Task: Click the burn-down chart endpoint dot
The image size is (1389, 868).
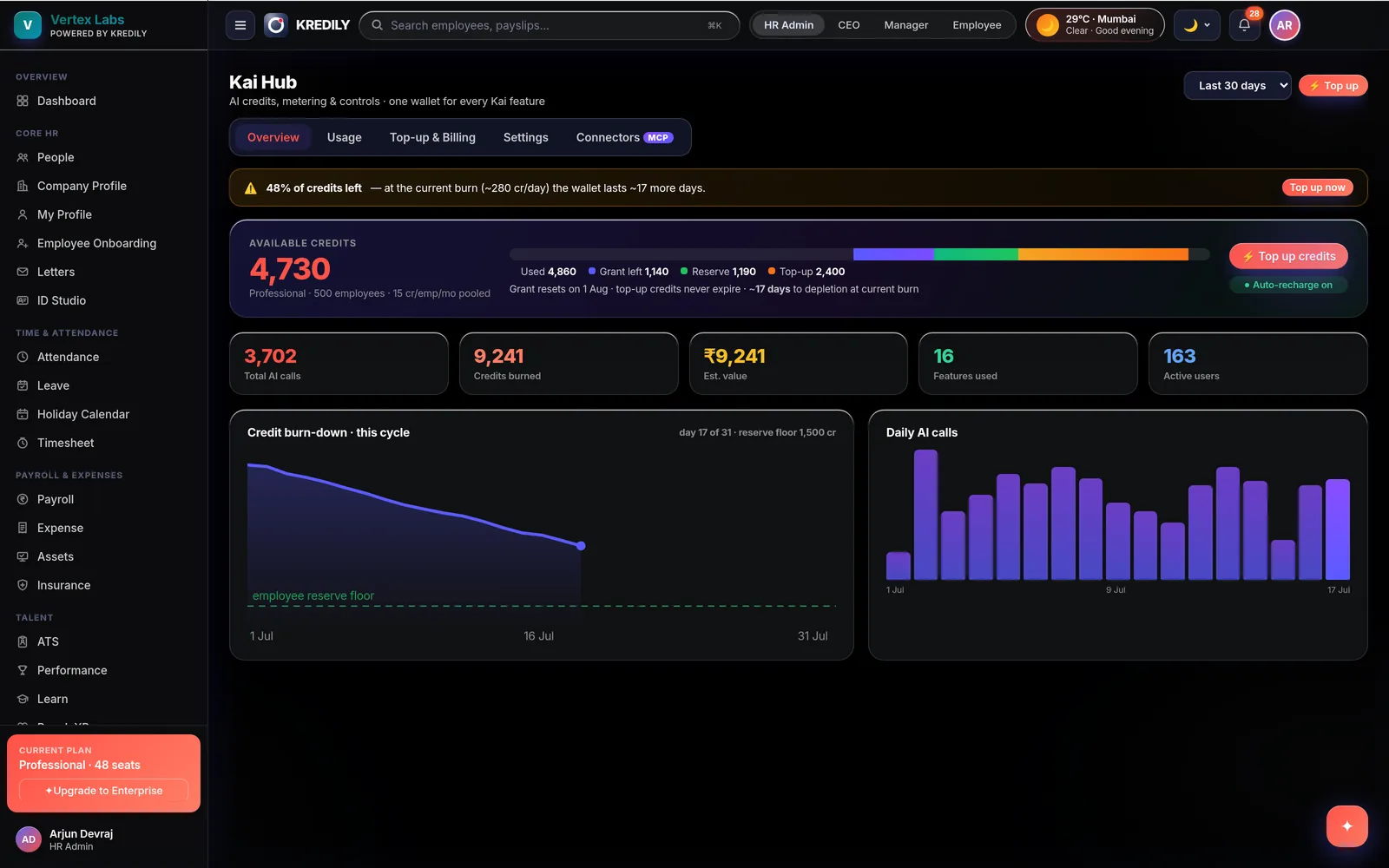Action: 581,546
